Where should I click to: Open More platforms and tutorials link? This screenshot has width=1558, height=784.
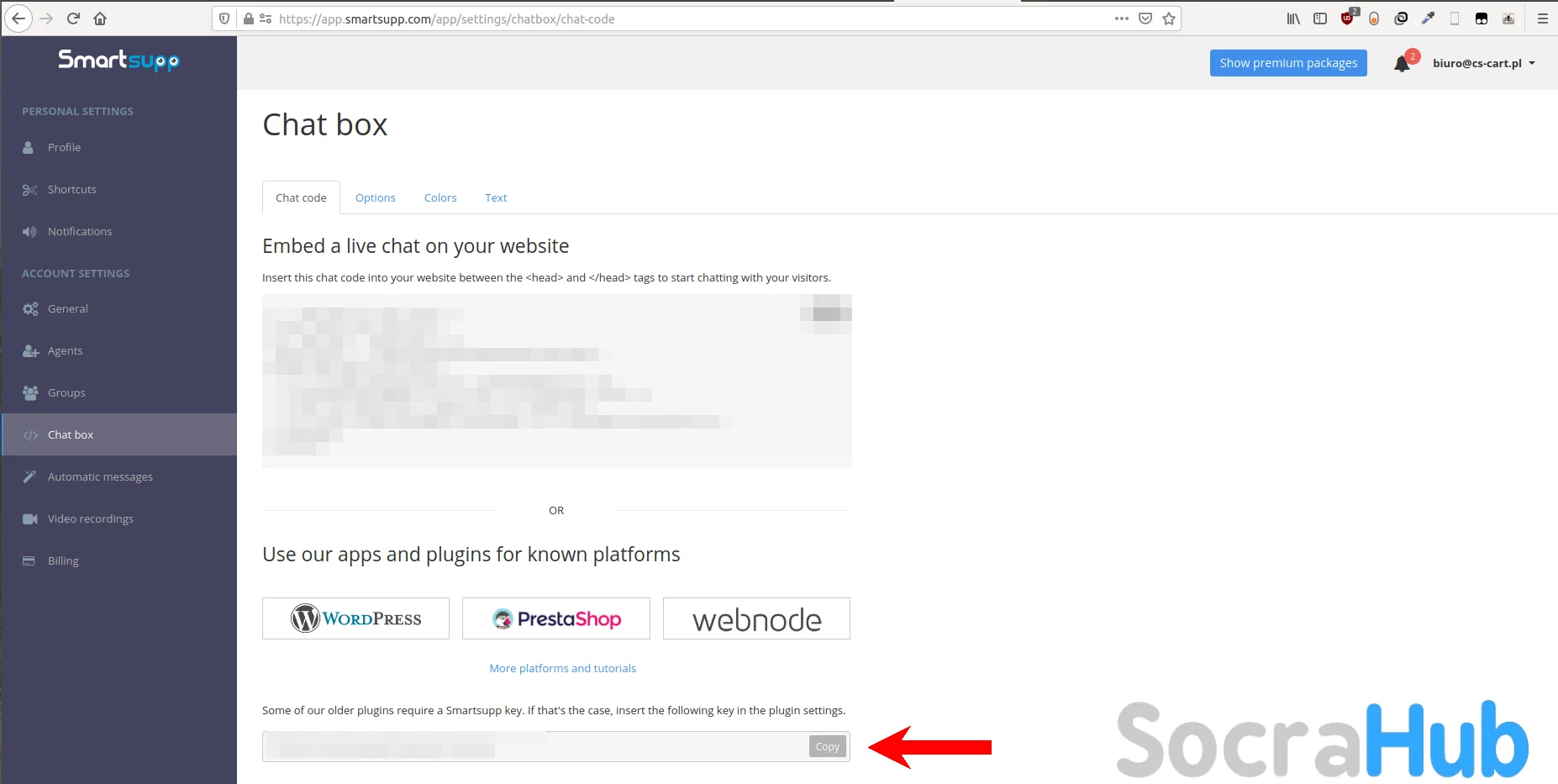click(563, 669)
